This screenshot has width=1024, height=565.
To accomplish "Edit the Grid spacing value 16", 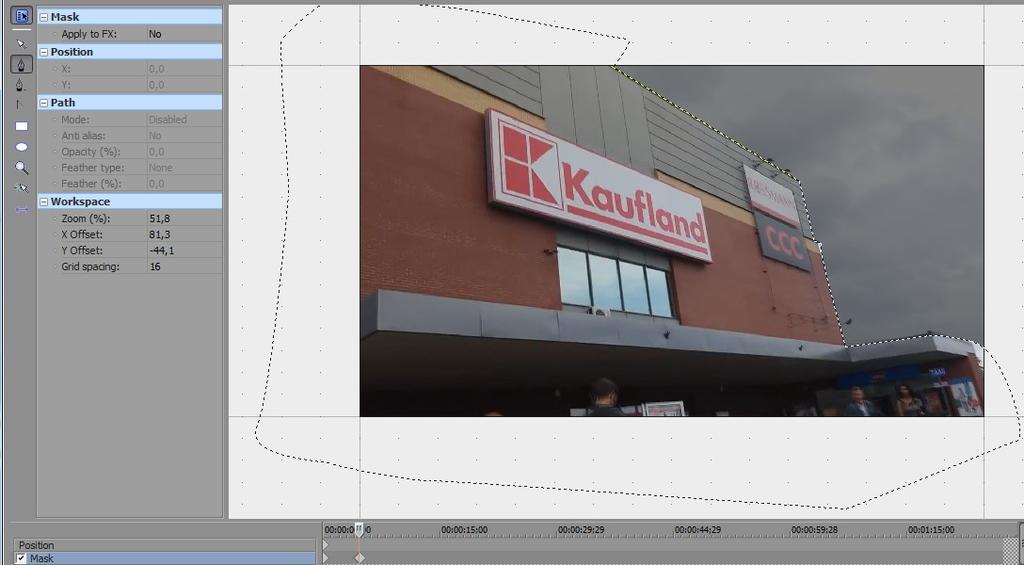I will tap(184, 266).
